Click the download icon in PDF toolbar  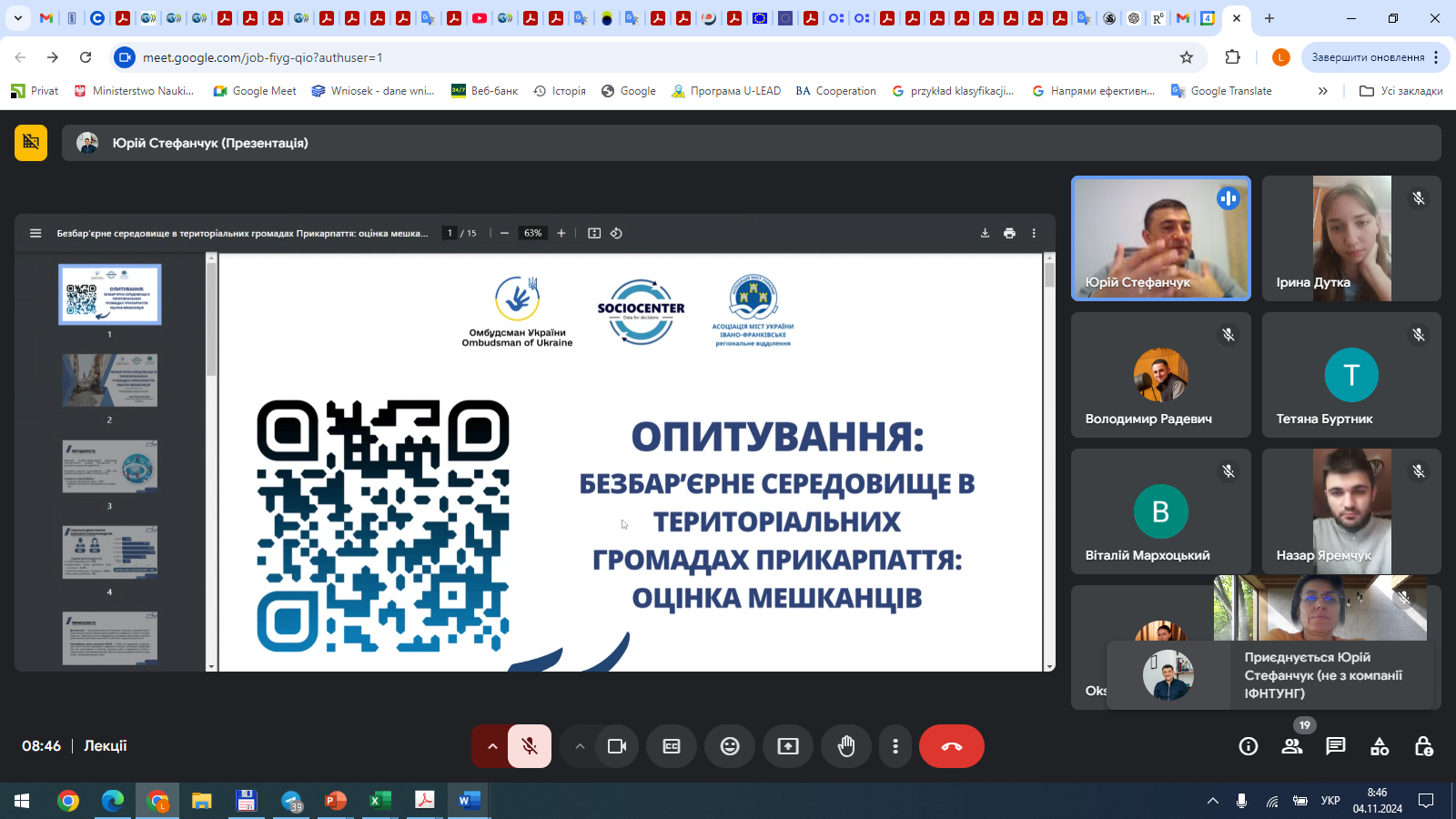(x=985, y=233)
